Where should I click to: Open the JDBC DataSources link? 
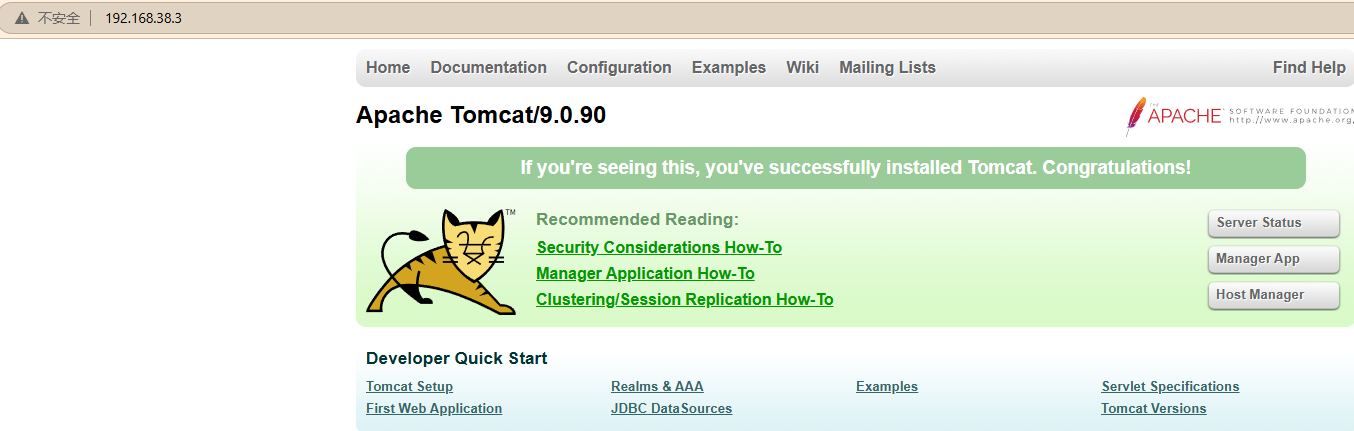click(671, 409)
